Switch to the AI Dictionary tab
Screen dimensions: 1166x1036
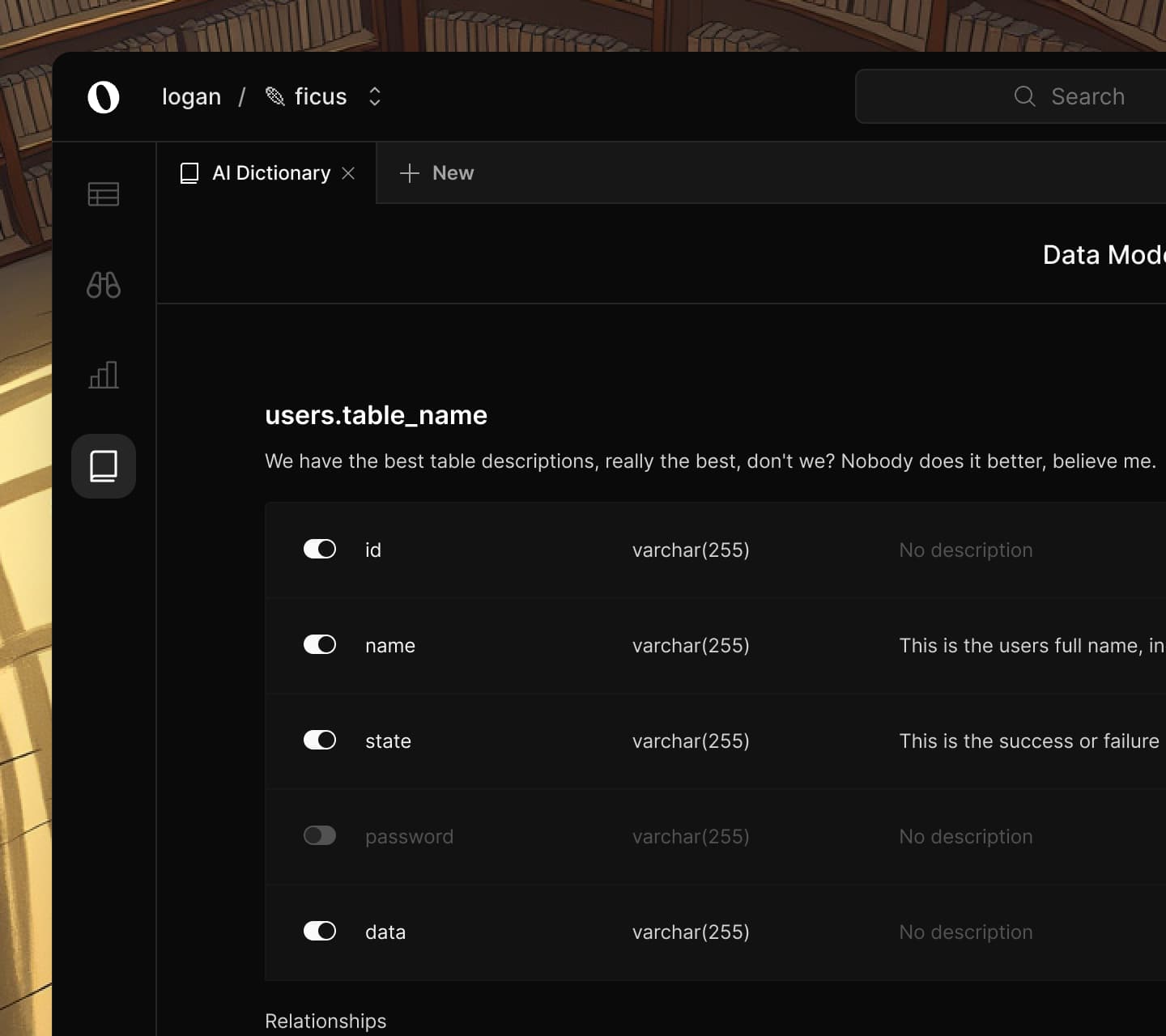pyautogui.click(x=266, y=173)
